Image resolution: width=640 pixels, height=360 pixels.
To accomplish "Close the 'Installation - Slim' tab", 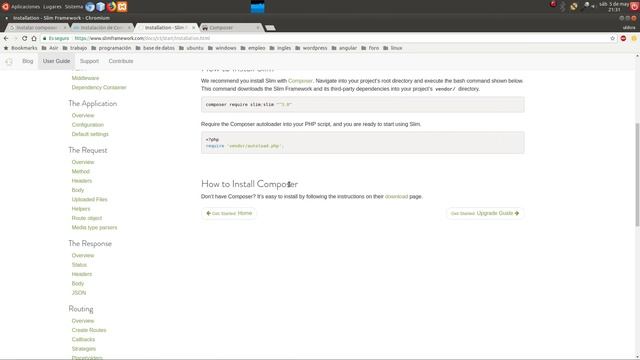I will [x=193, y=28].
